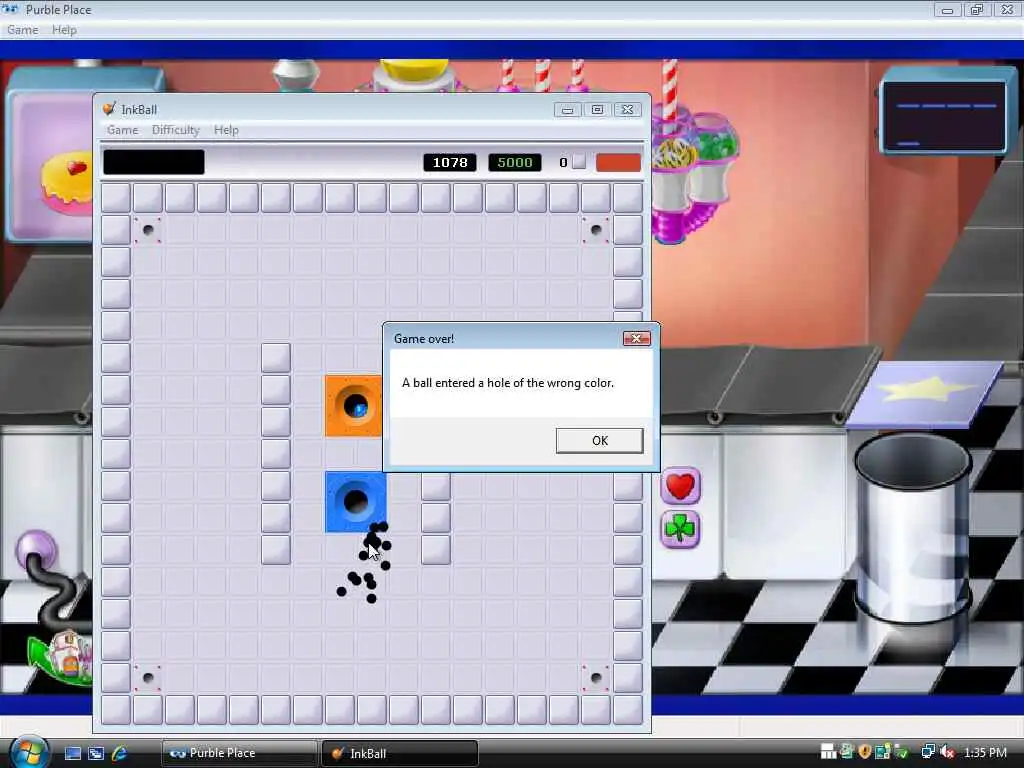The image size is (1024, 768).
Task: Click OK in the Game over dialog
Action: pos(600,440)
